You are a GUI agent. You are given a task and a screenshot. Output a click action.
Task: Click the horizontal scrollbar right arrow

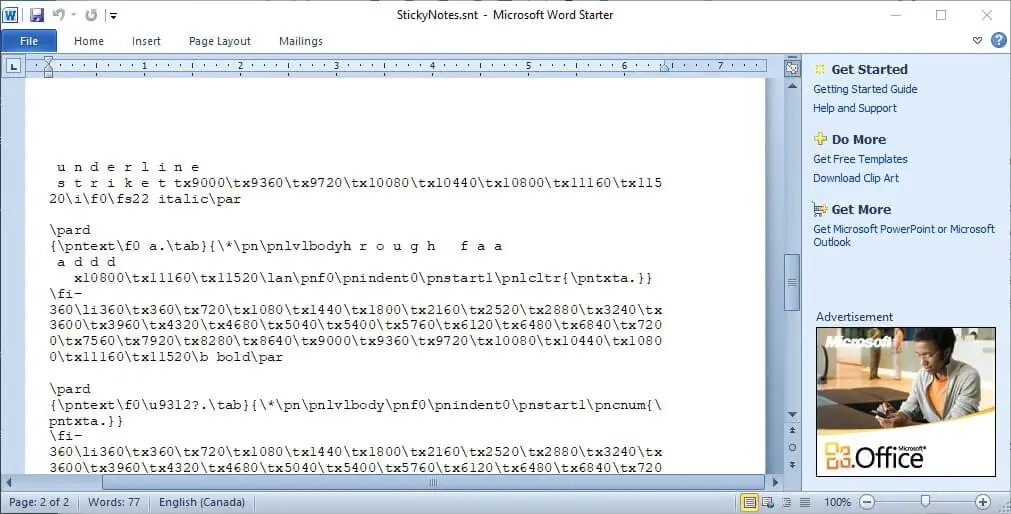775,482
